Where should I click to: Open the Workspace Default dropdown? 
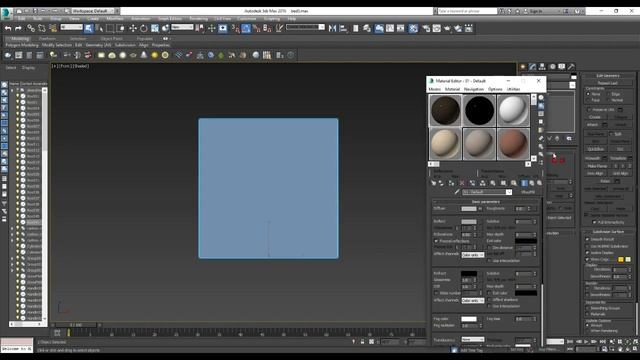tap(93, 11)
